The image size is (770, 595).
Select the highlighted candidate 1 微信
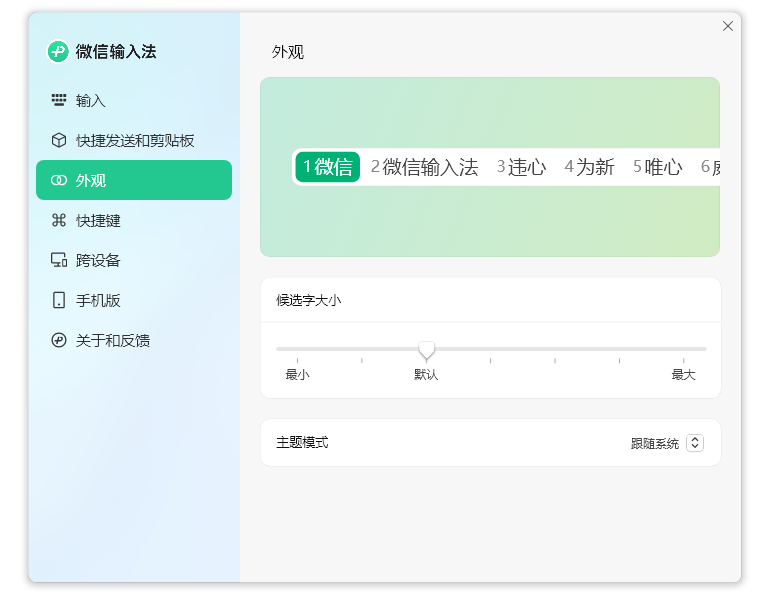coord(328,167)
